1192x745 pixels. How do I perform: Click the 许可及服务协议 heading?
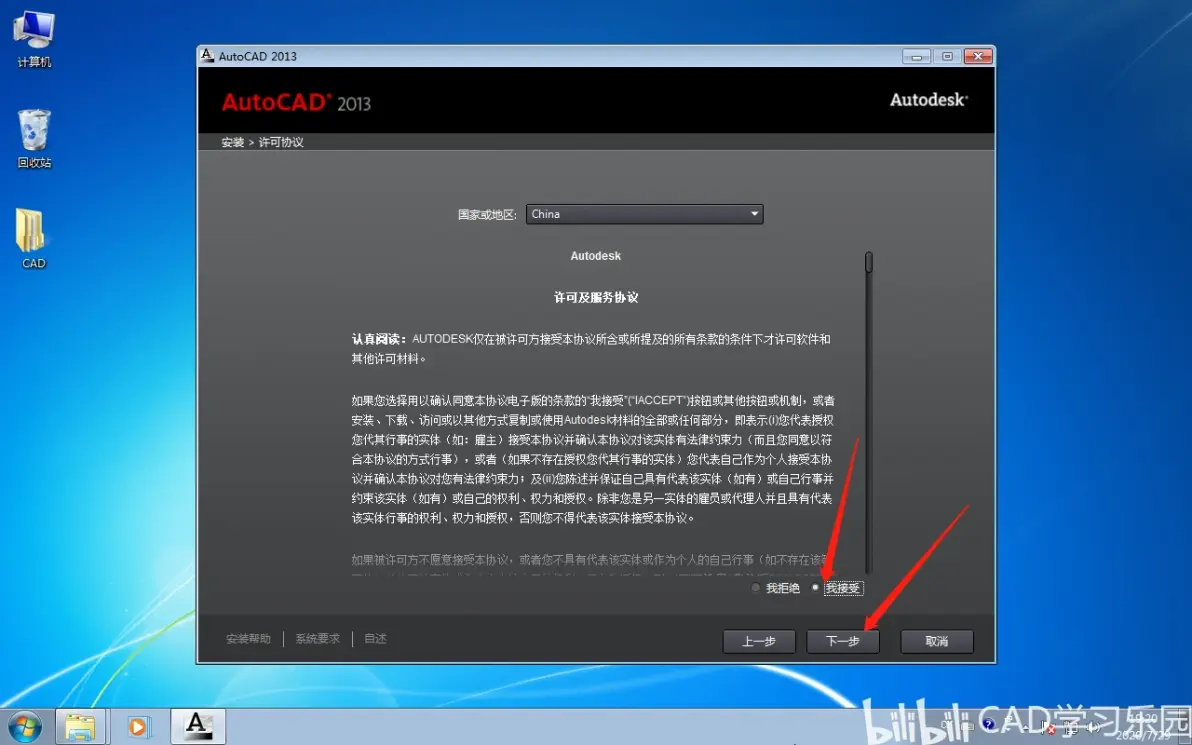click(x=596, y=297)
